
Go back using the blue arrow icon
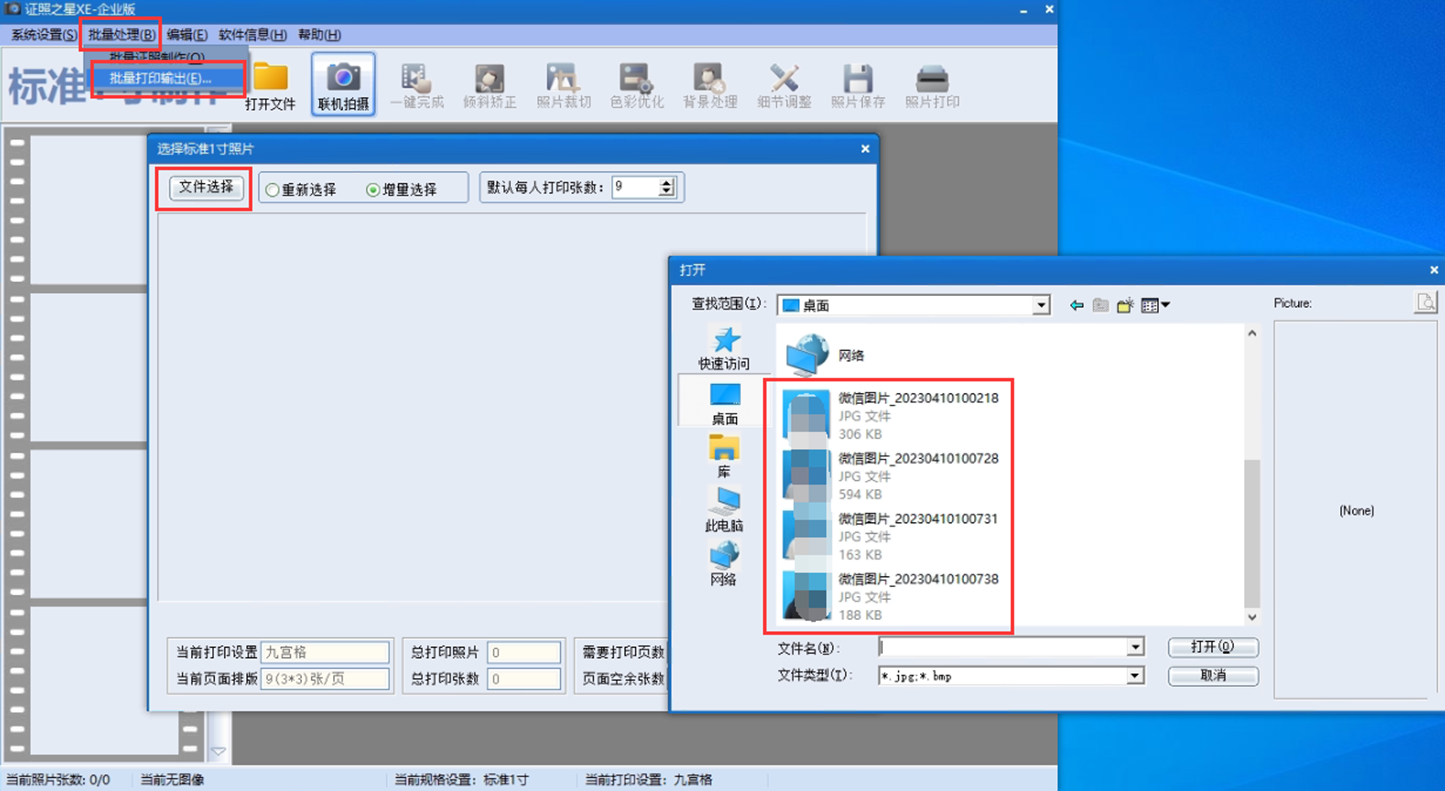[1076, 305]
